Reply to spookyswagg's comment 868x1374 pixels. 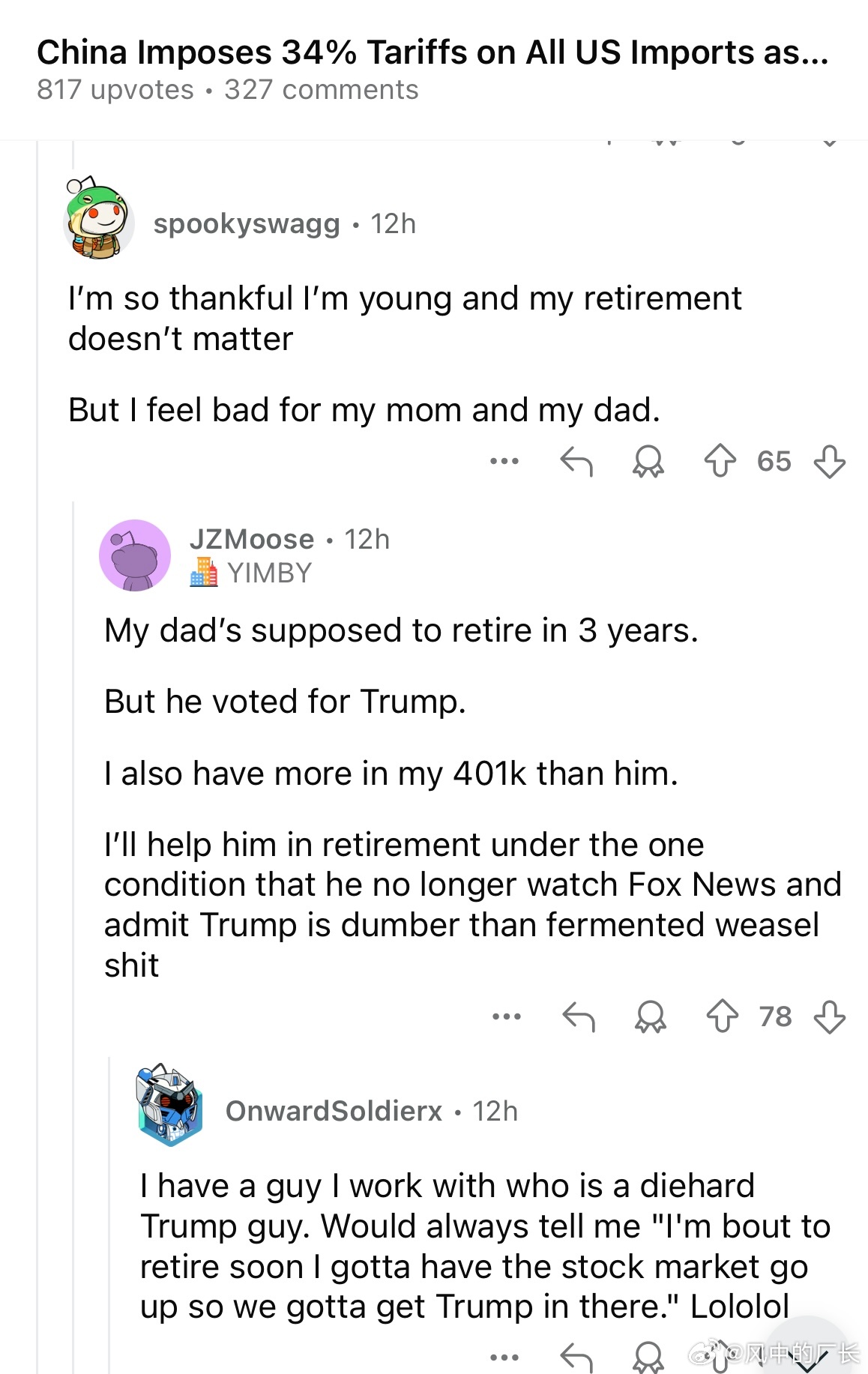576,461
